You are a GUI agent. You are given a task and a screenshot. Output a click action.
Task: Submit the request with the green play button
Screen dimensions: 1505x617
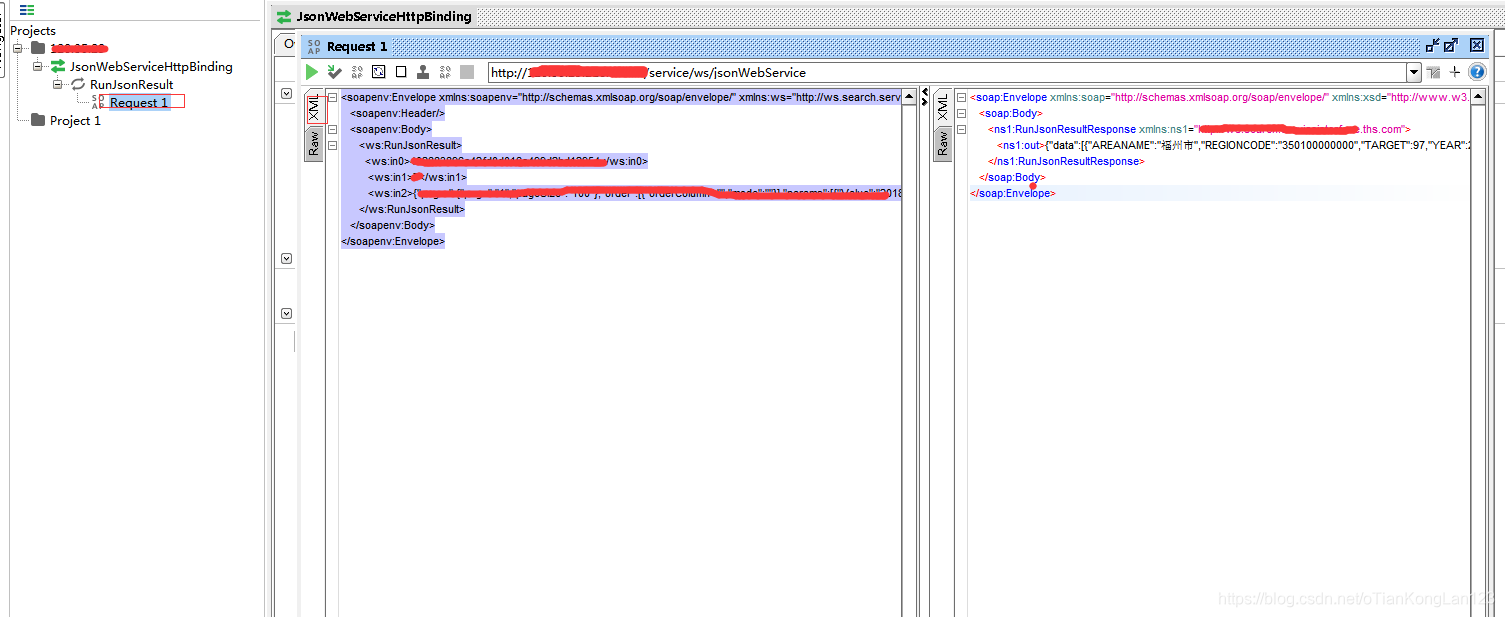pyautogui.click(x=312, y=72)
